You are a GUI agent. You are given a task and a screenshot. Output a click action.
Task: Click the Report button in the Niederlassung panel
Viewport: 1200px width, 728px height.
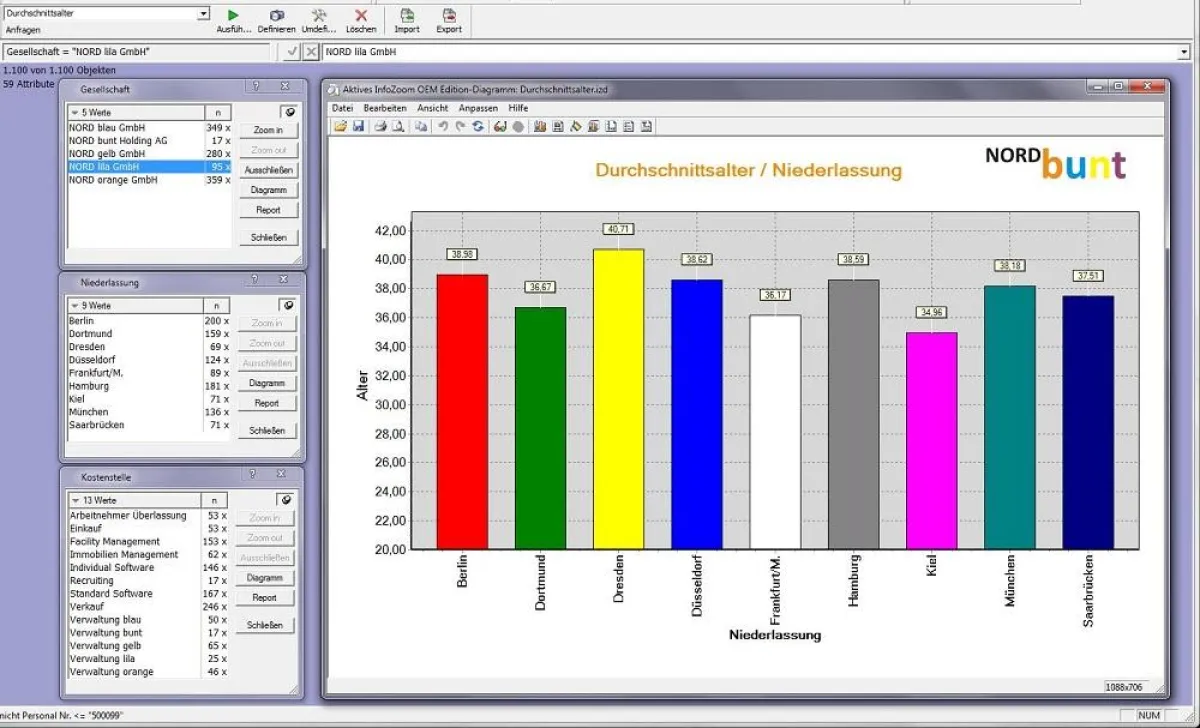266,403
